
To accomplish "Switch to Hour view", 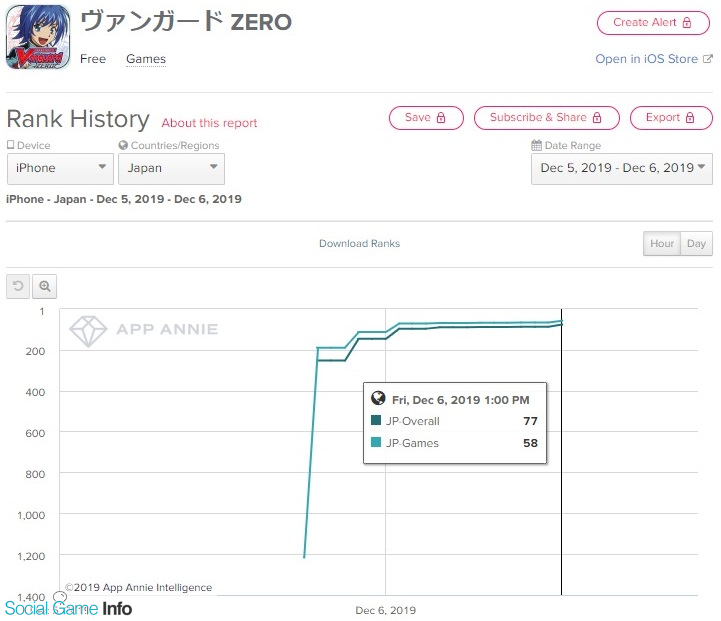I will coord(662,244).
